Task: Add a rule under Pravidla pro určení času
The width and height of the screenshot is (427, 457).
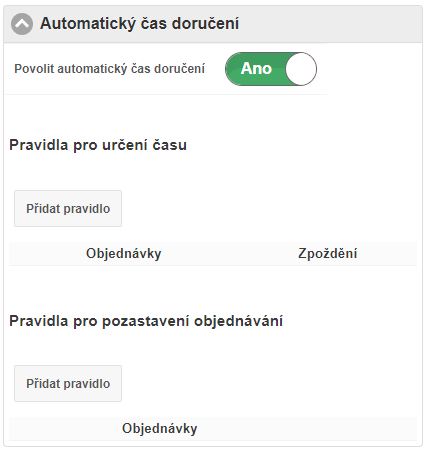Action: 68,209
